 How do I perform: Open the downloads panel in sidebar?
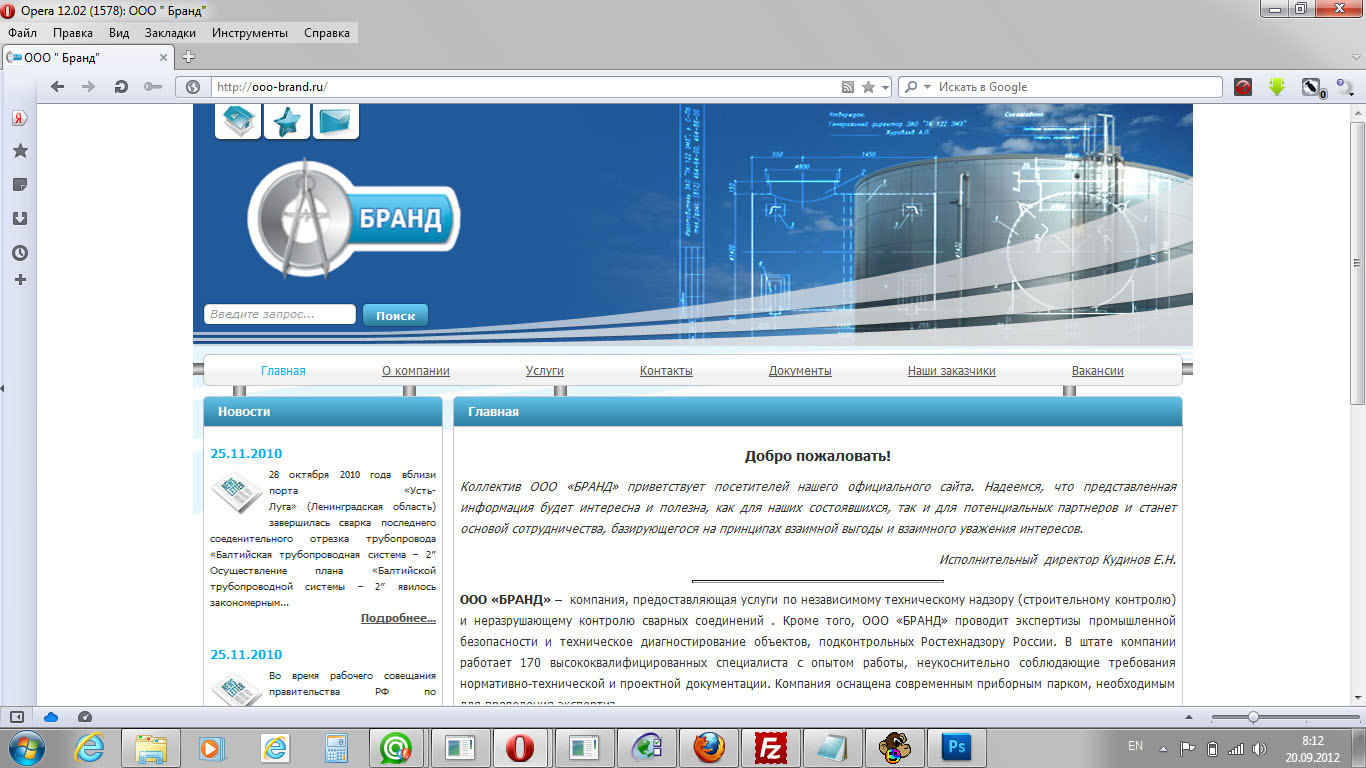click(19, 218)
